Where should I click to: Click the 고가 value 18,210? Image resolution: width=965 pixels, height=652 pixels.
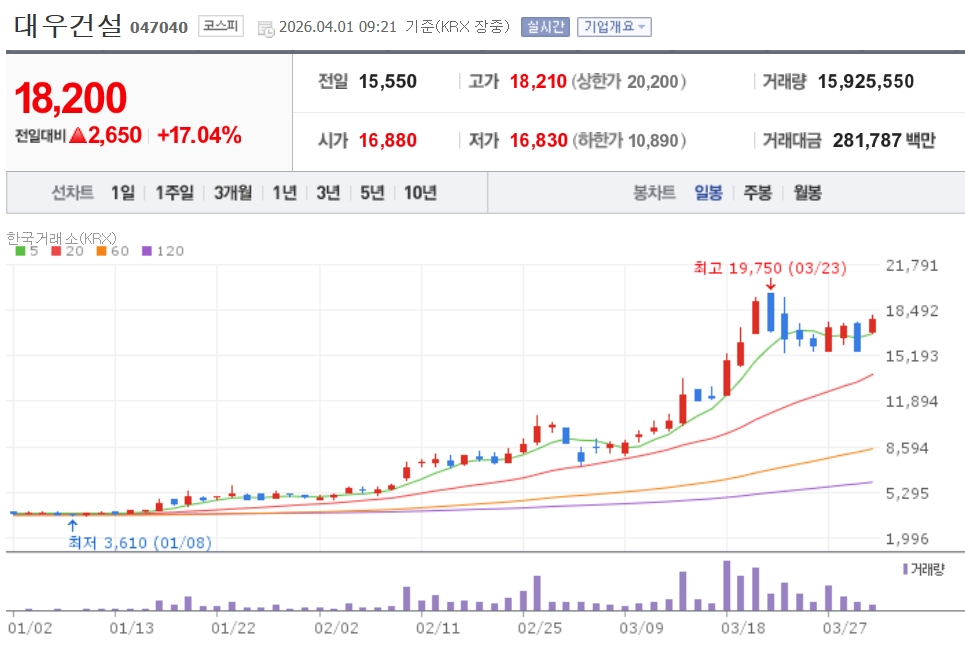coord(538,81)
